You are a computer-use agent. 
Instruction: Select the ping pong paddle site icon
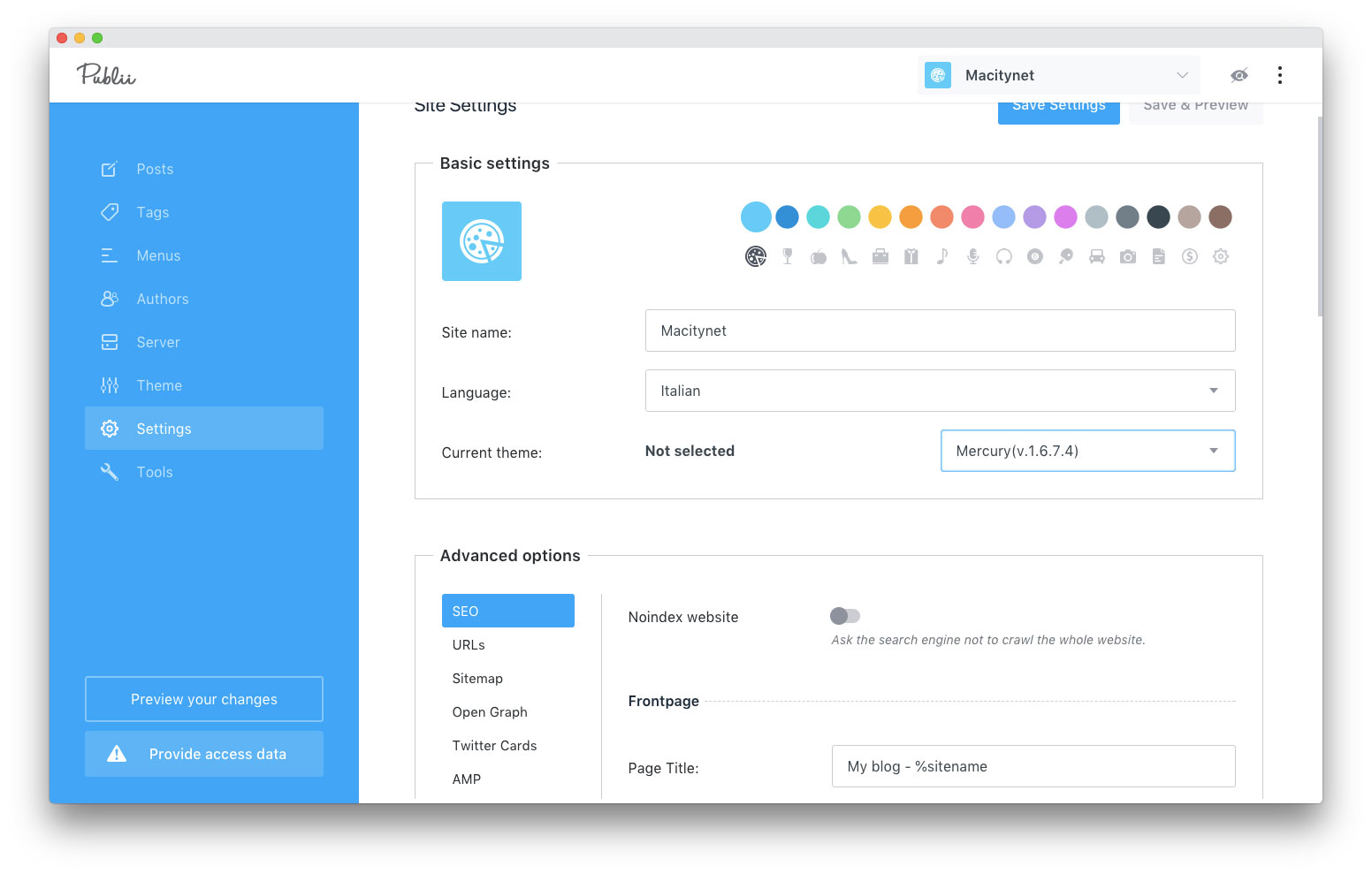click(x=1066, y=256)
